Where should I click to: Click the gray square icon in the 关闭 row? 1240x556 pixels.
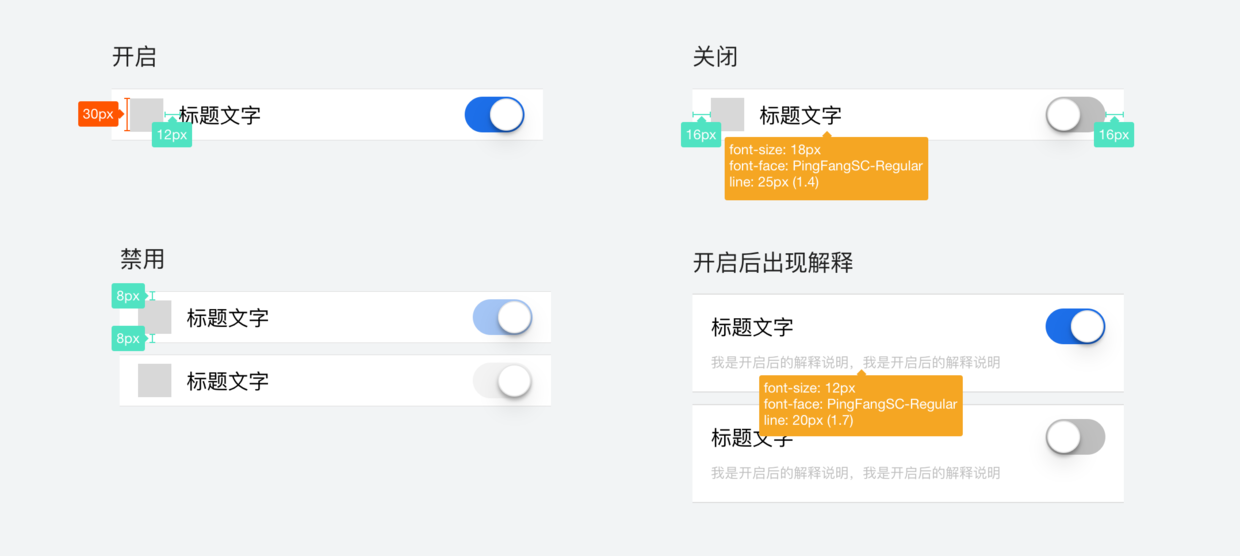[x=727, y=114]
